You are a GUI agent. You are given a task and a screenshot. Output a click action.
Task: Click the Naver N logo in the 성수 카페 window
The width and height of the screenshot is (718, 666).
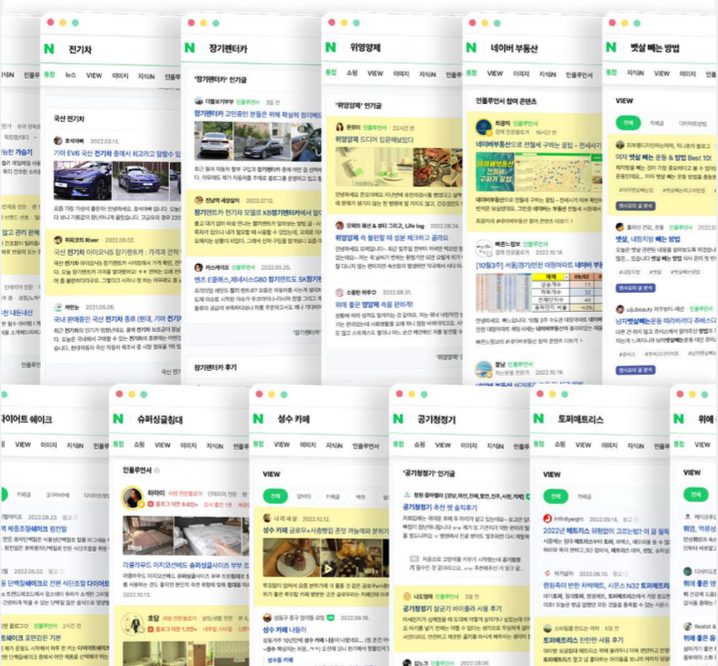click(258, 418)
